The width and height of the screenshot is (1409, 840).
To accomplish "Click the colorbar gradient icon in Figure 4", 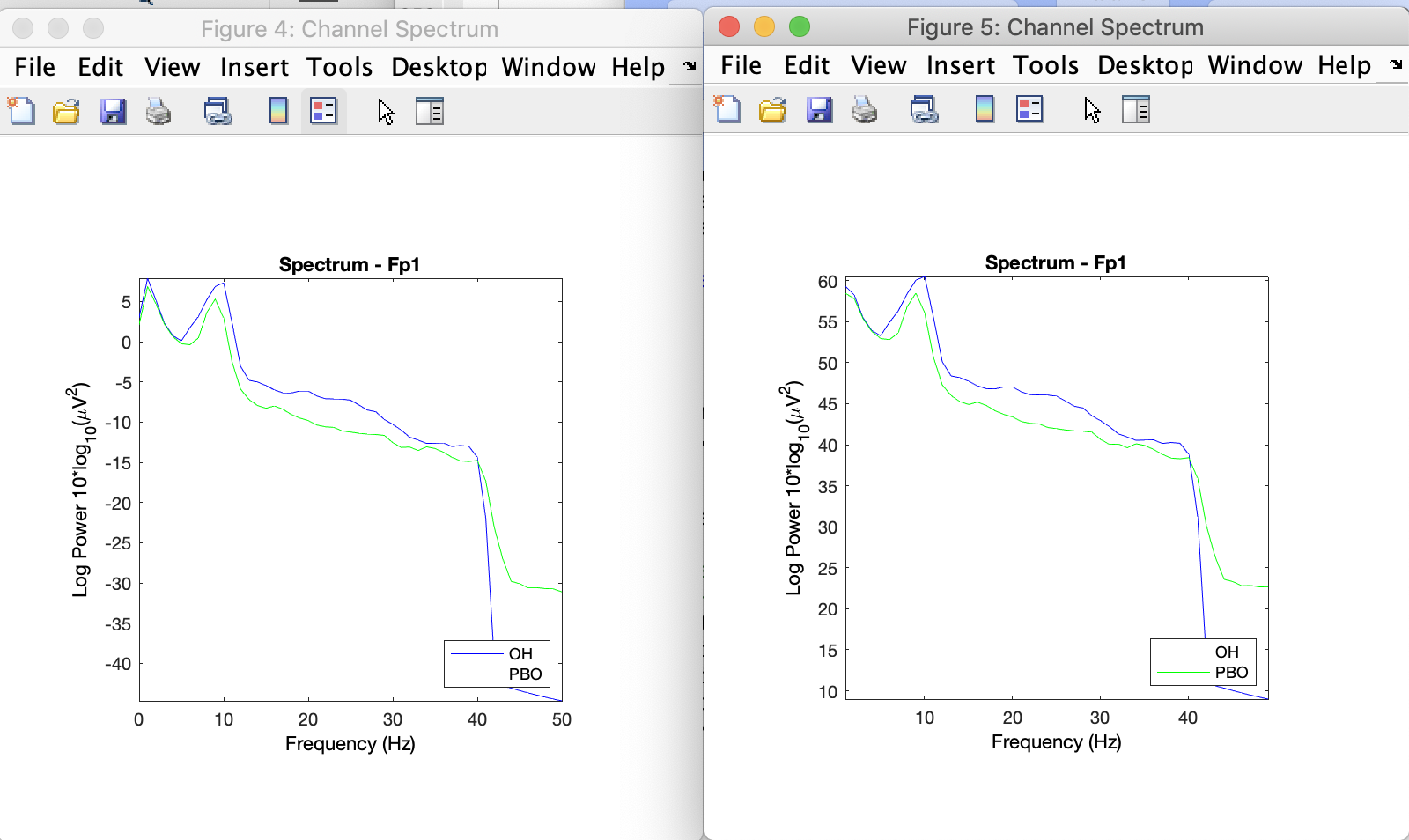I will tap(277, 110).
